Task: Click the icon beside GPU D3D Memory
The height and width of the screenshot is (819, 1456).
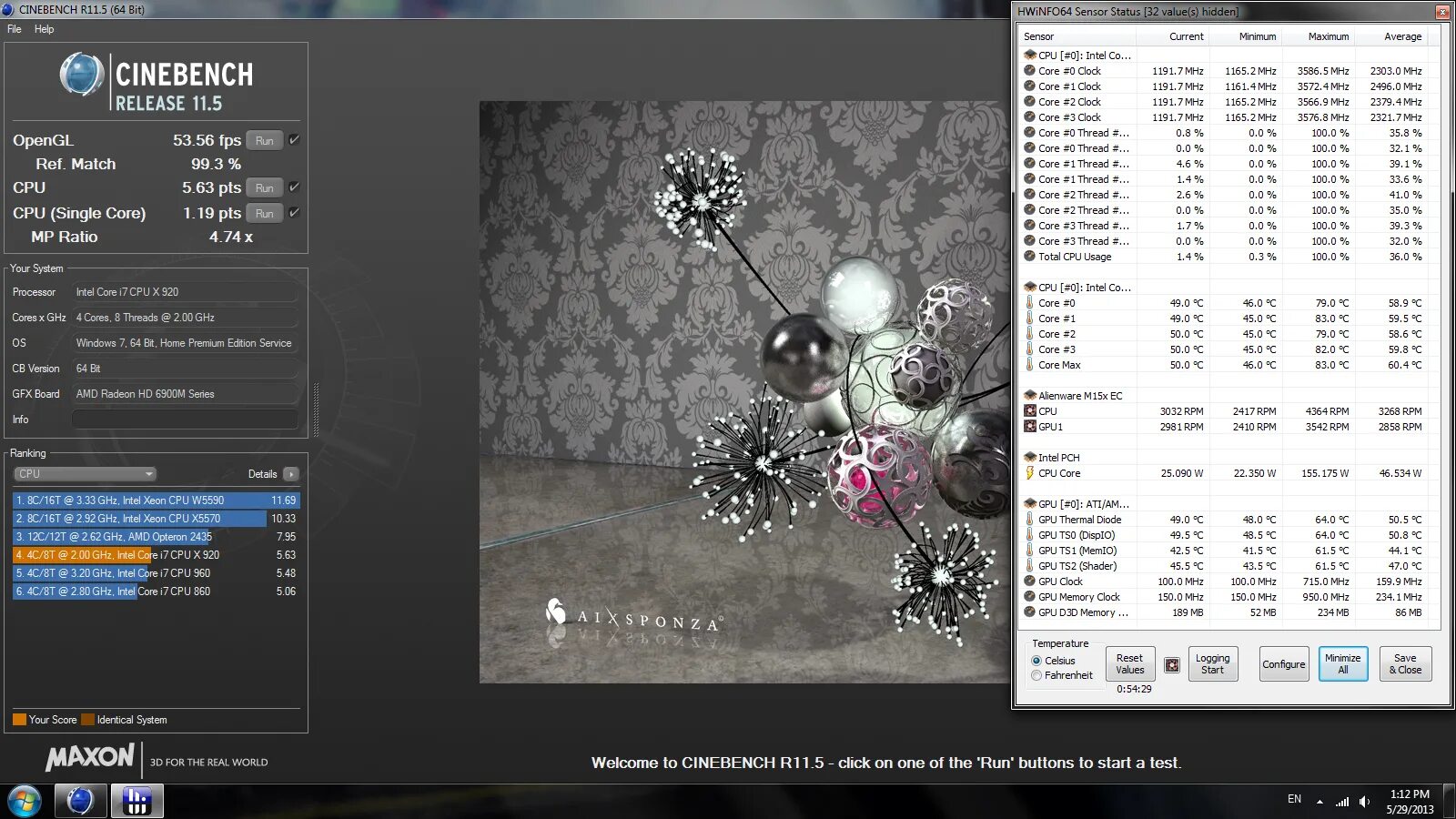Action: [1029, 612]
